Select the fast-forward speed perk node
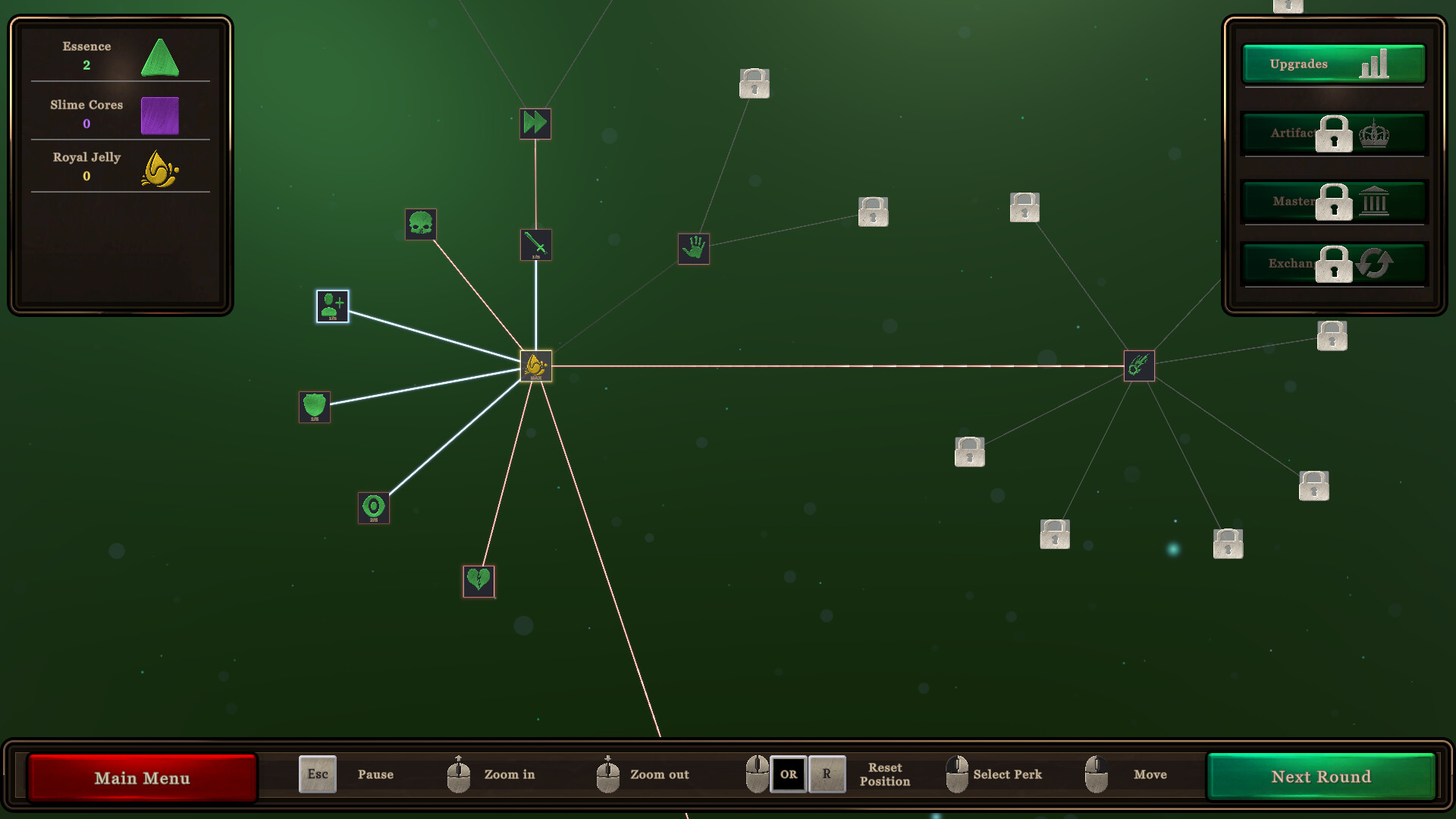1456x819 pixels. pyautogui.click(x=535, y=123)
